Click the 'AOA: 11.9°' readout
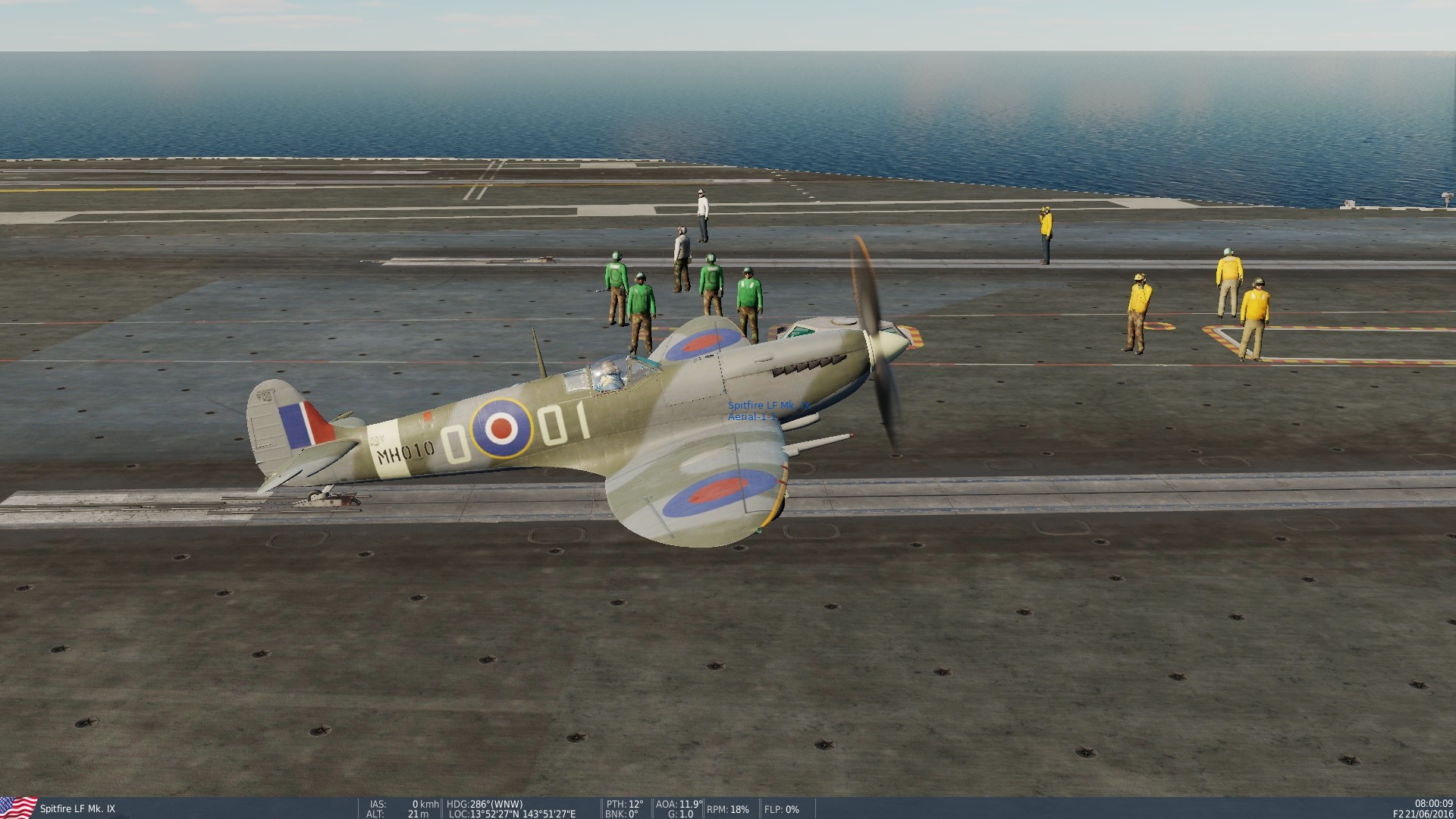1456x819 pixels. (x=679, y=804)
